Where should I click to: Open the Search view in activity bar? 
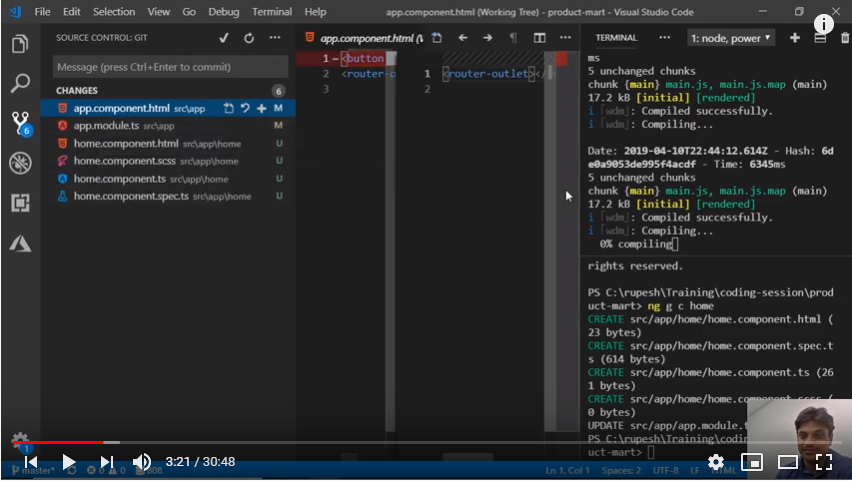tap(20, 83)
